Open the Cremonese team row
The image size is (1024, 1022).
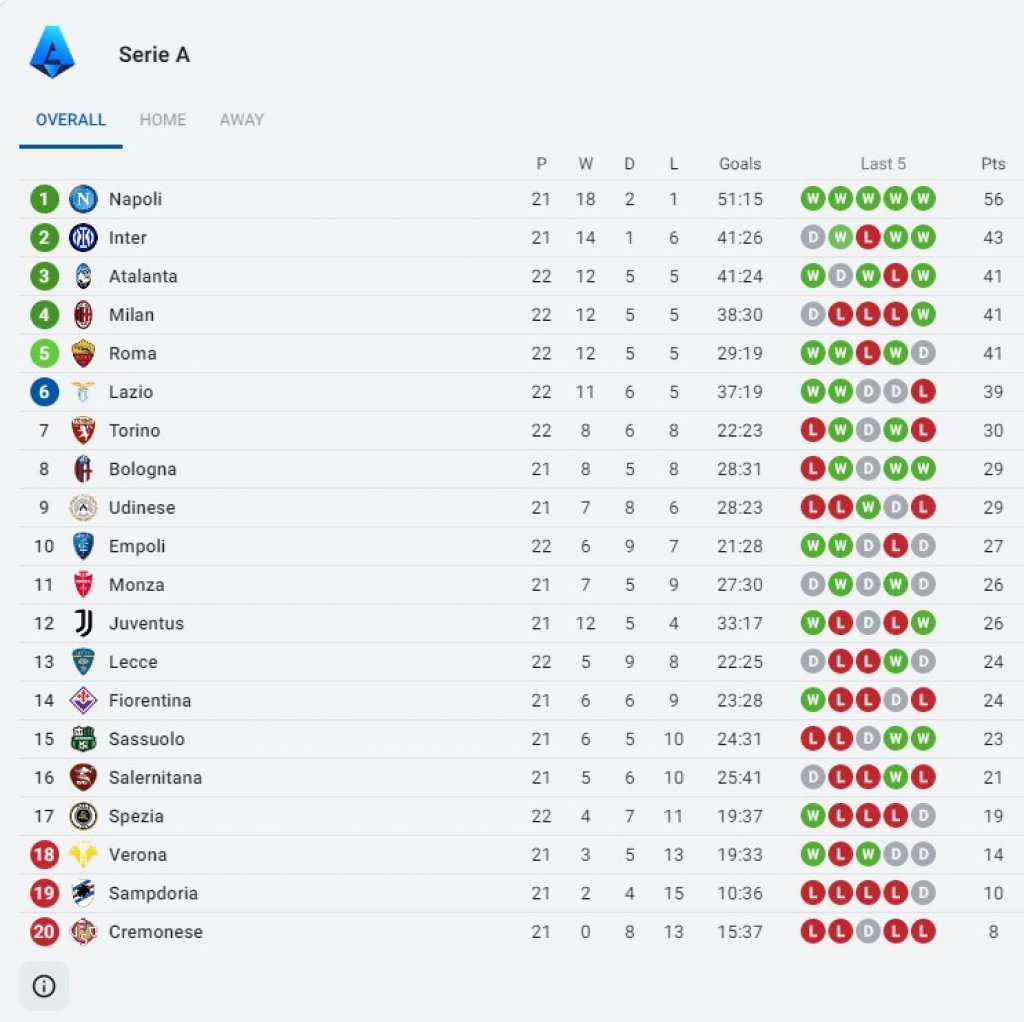[521, 931]
